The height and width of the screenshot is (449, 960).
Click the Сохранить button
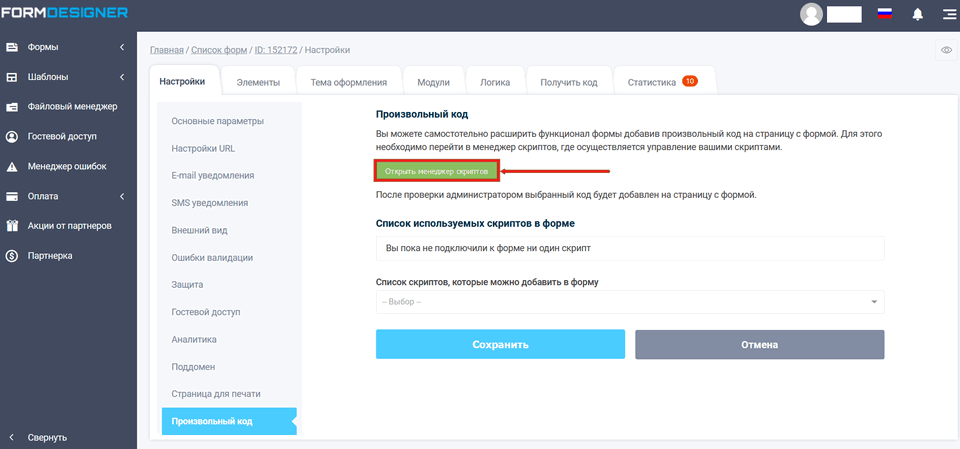click(500, 344)
